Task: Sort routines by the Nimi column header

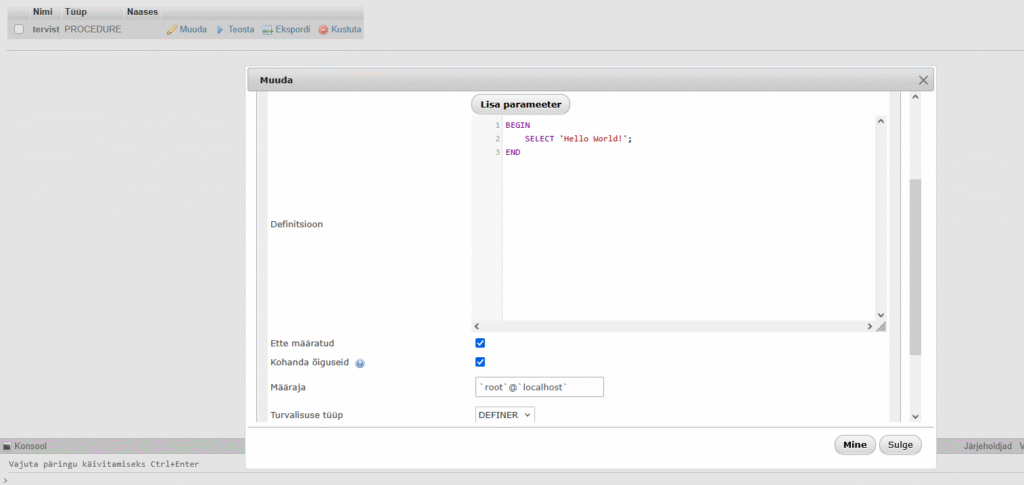Action: click(42, 12)
